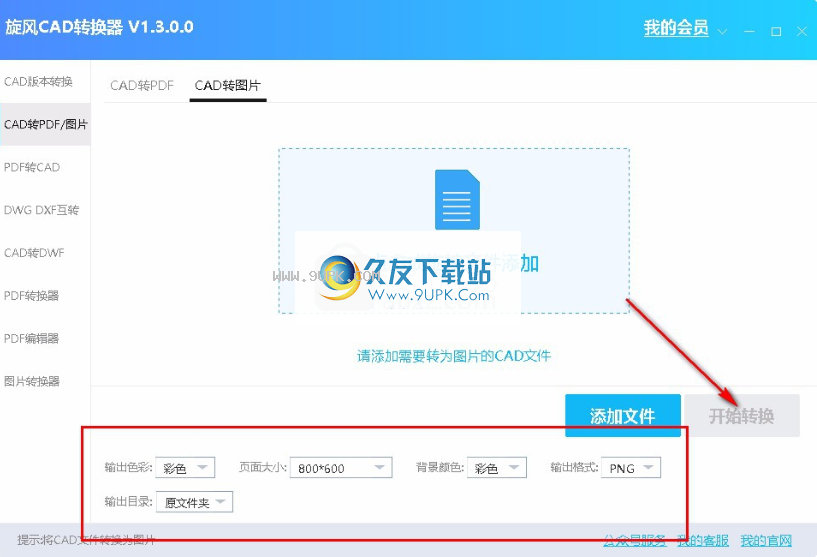817x557 pixels.
Task: Switch to the CAD转图片 tab
Action: point(228,85)
